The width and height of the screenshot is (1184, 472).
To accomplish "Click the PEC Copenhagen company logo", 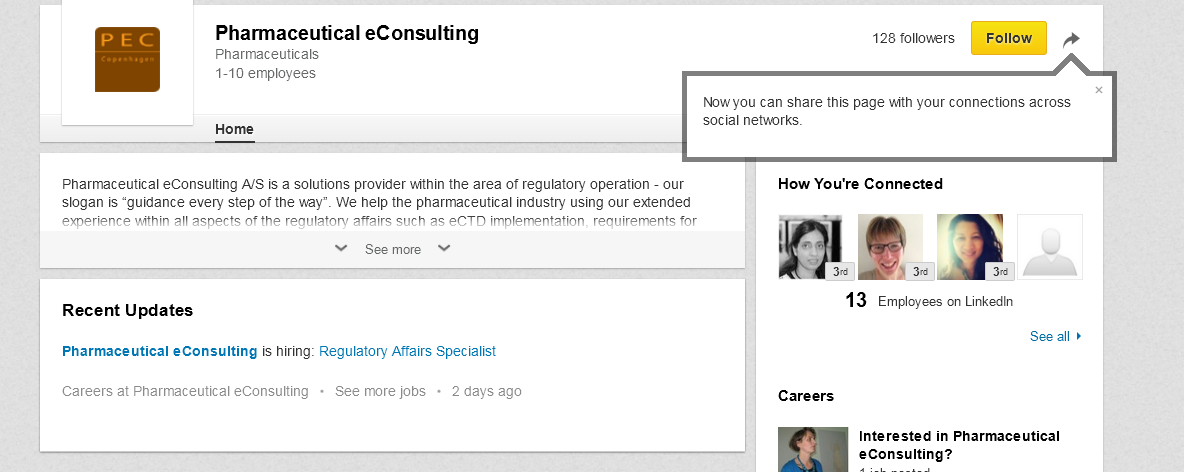I will (x=127, y=60).
